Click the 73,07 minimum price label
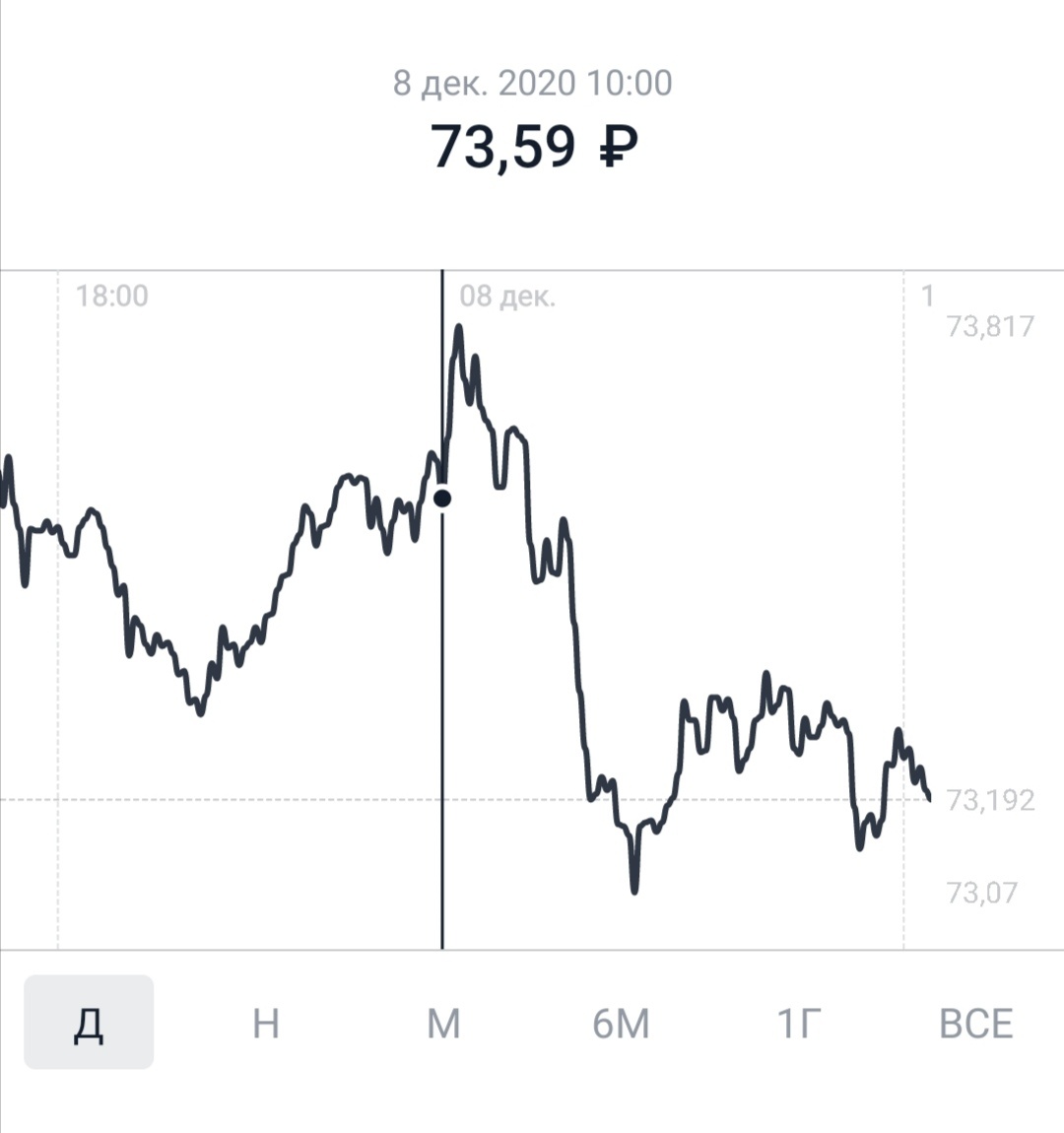1064x1133 pixels. [x=981, y=894]
